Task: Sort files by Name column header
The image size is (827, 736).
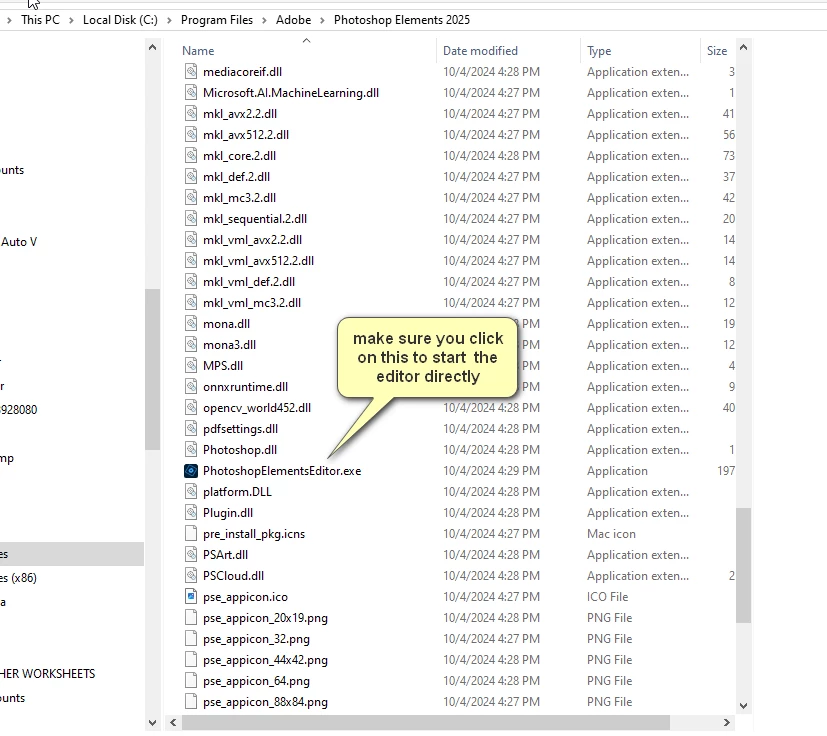Action: click(x=198, y=51)
